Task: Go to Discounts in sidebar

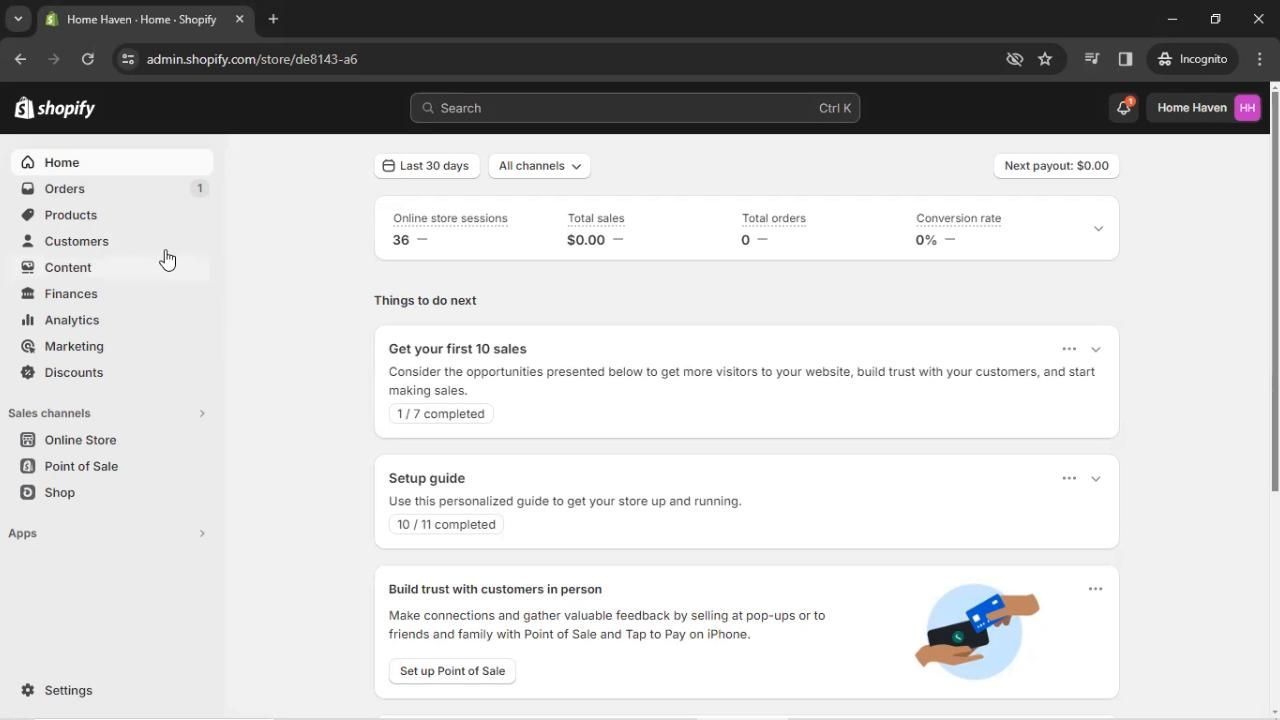Action: pos(73,372)
